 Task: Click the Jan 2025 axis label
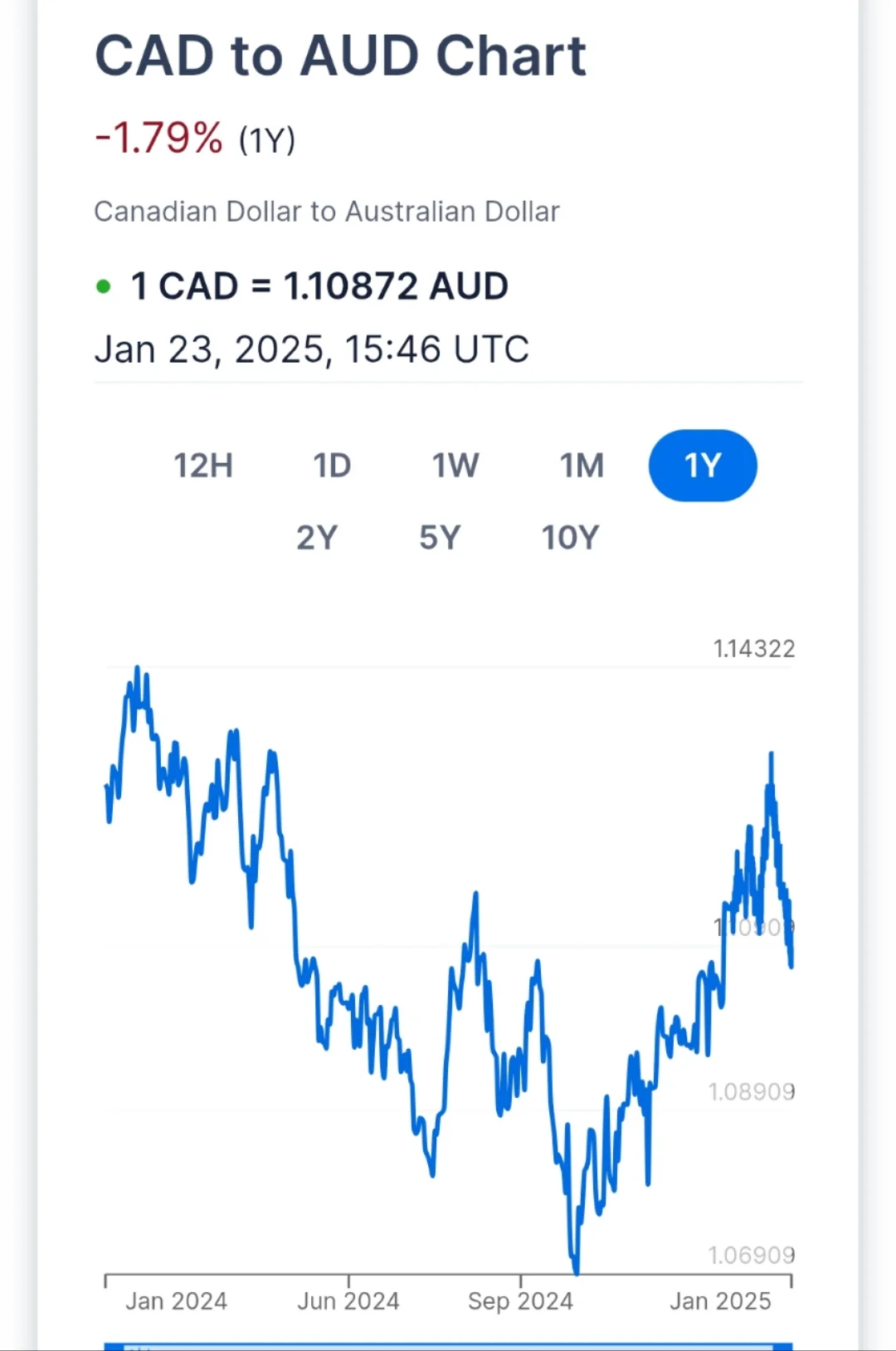pyautogui.click(x=720, y=1300)
